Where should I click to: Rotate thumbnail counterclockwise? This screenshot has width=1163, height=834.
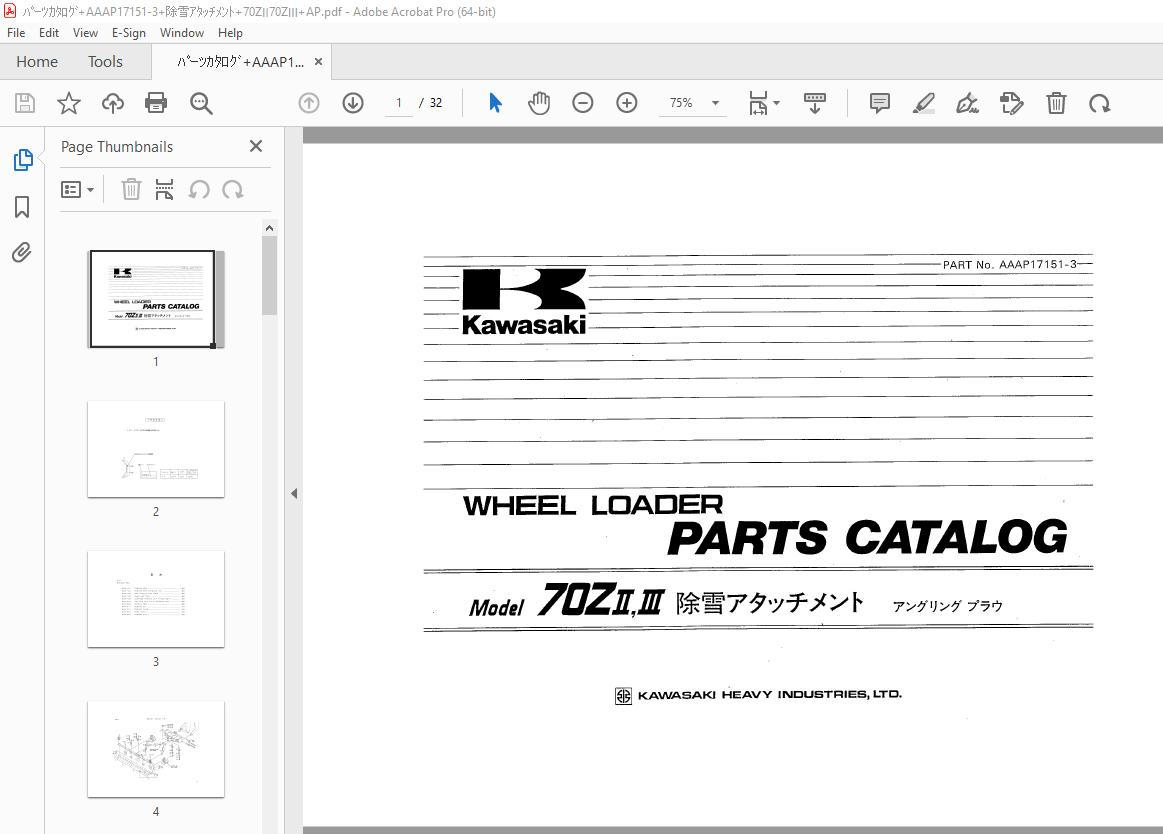click(199, 190)
